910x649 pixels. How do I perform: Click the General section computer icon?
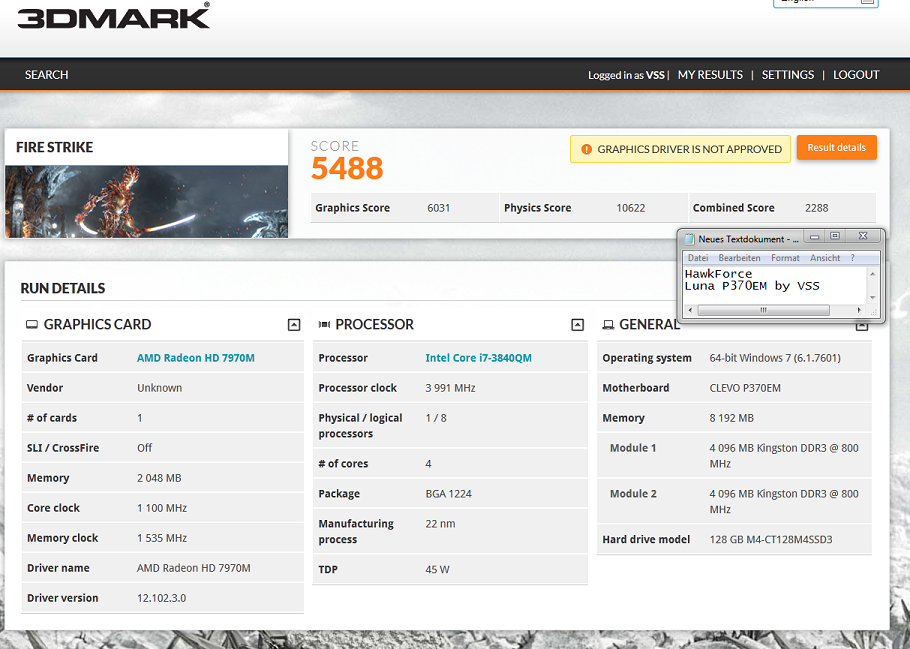(x=608, y=324)
